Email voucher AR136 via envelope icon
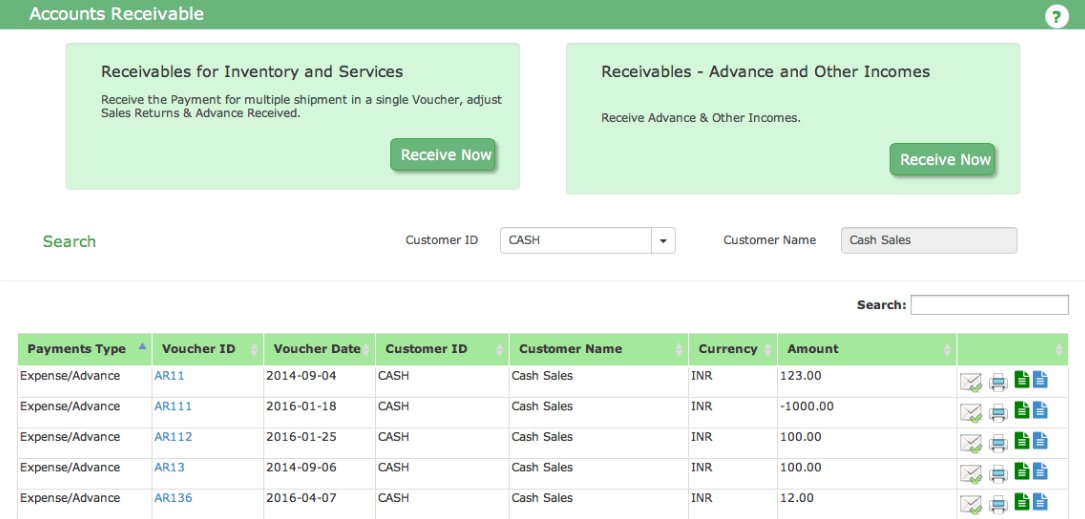This screenshot has height=519, width=1085. pyautogui.click(x=971, y=504)
